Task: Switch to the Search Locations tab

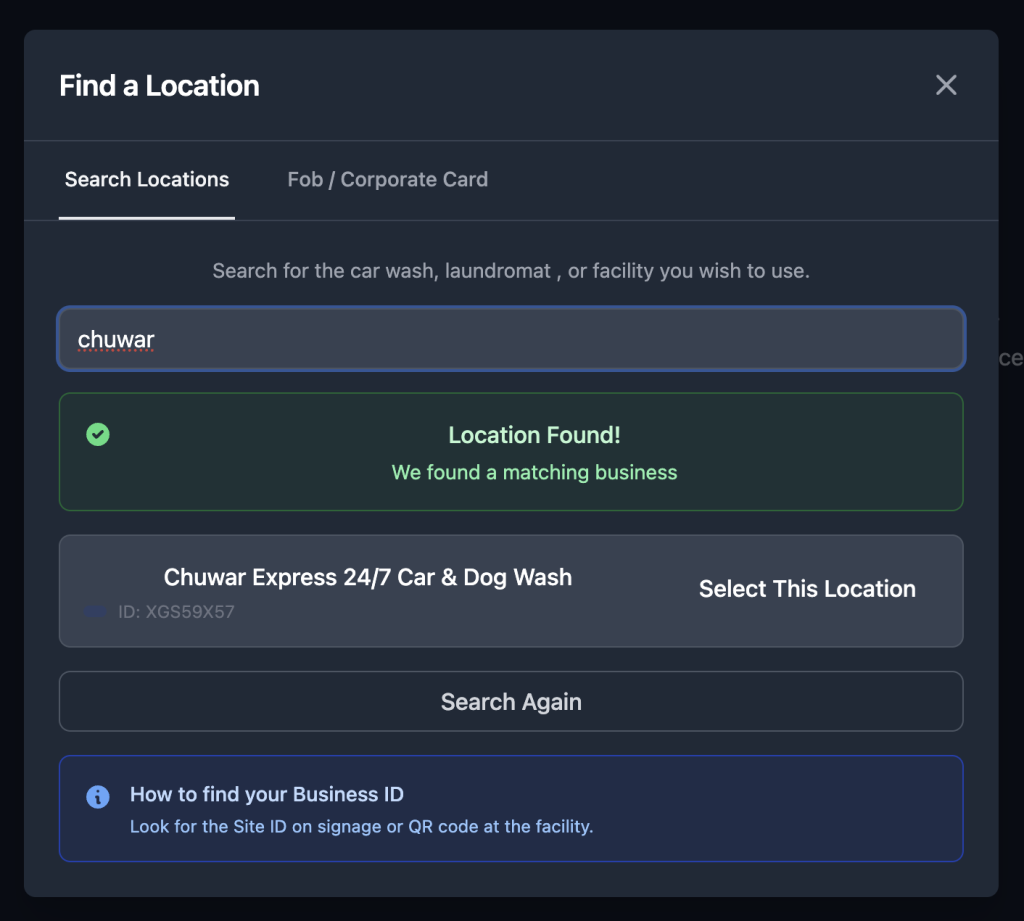Action: point(147,180)
